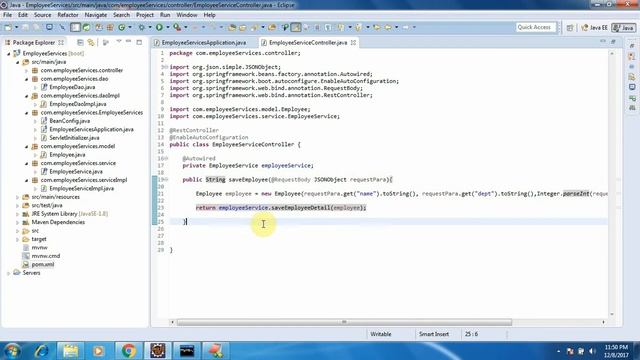This screenshot has height=360, width=640.
Task: Expand the Maven Dependencies node
Action: (18, 222)
